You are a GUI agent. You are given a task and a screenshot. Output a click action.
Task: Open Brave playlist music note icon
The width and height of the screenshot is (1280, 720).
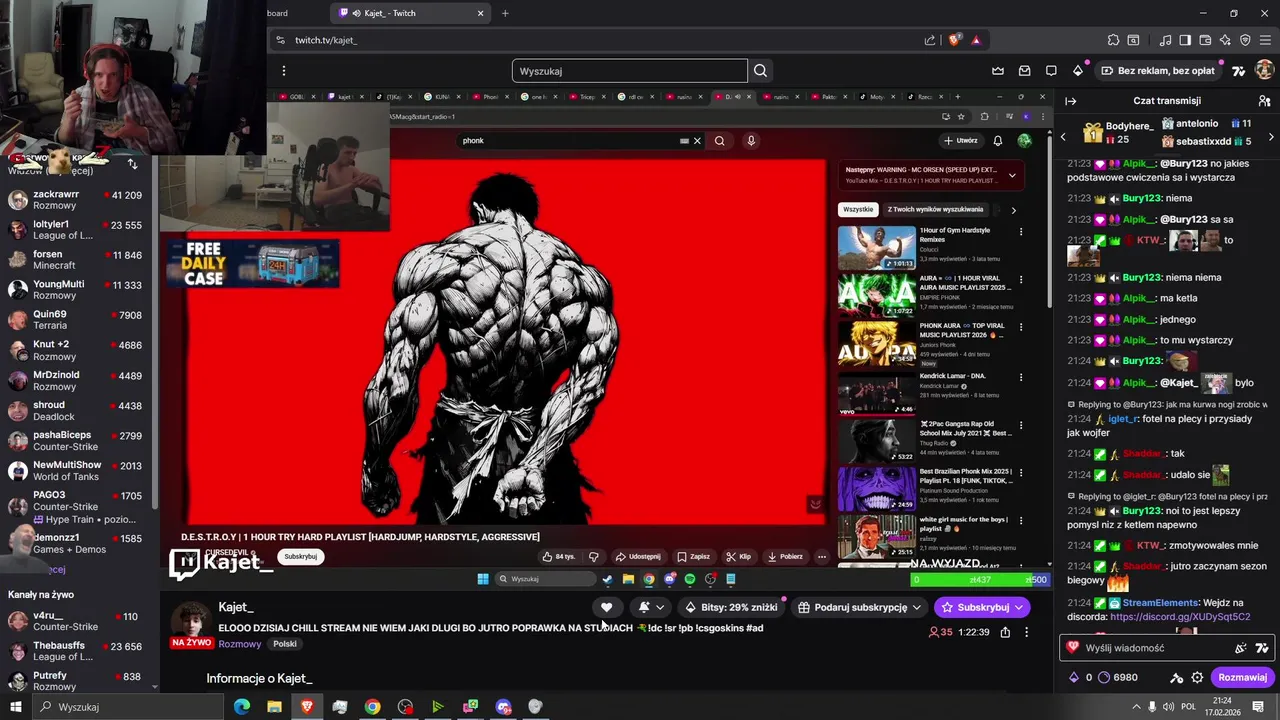(x=1165, y=40)
